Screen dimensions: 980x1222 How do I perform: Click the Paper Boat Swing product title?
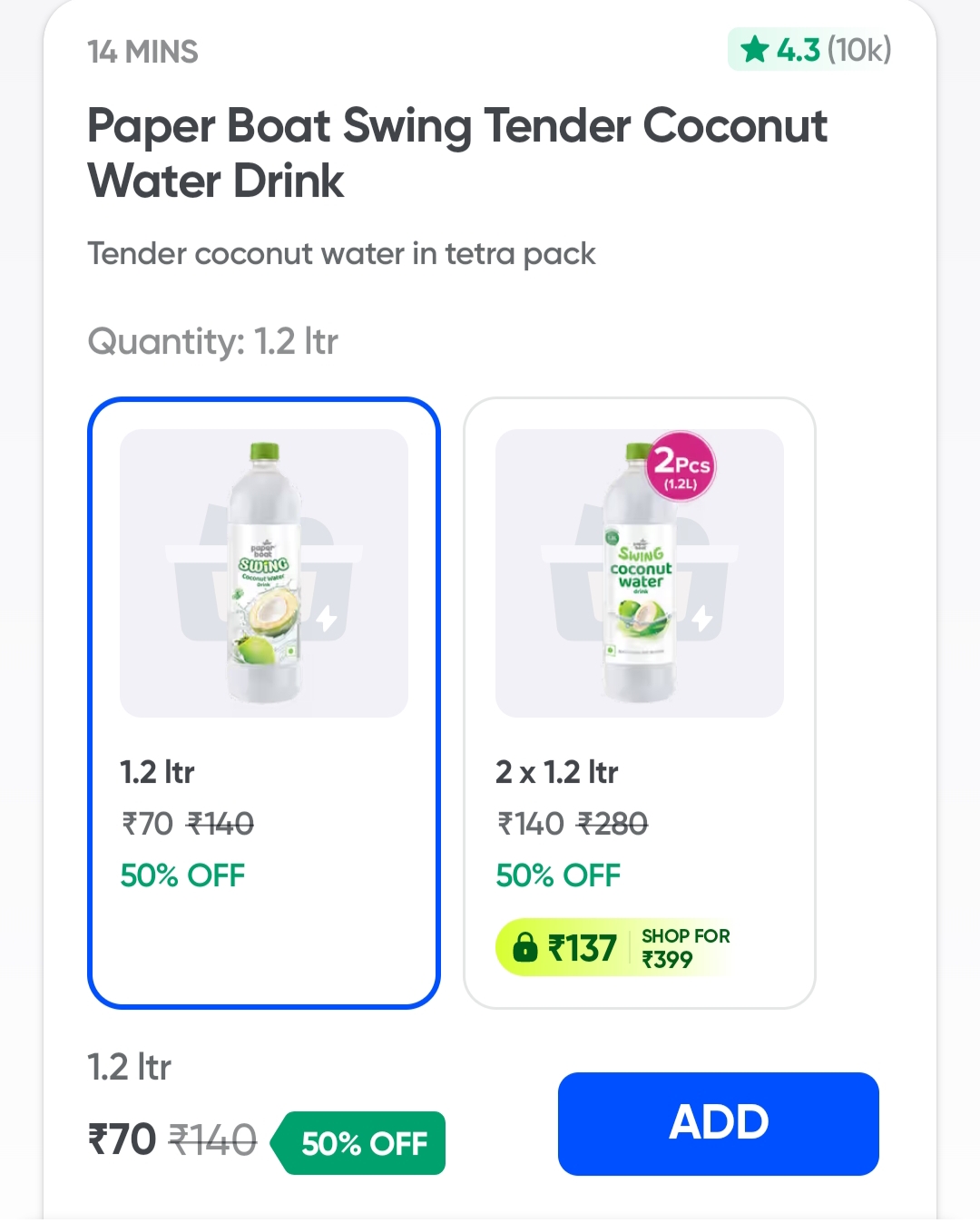point(456,152)
